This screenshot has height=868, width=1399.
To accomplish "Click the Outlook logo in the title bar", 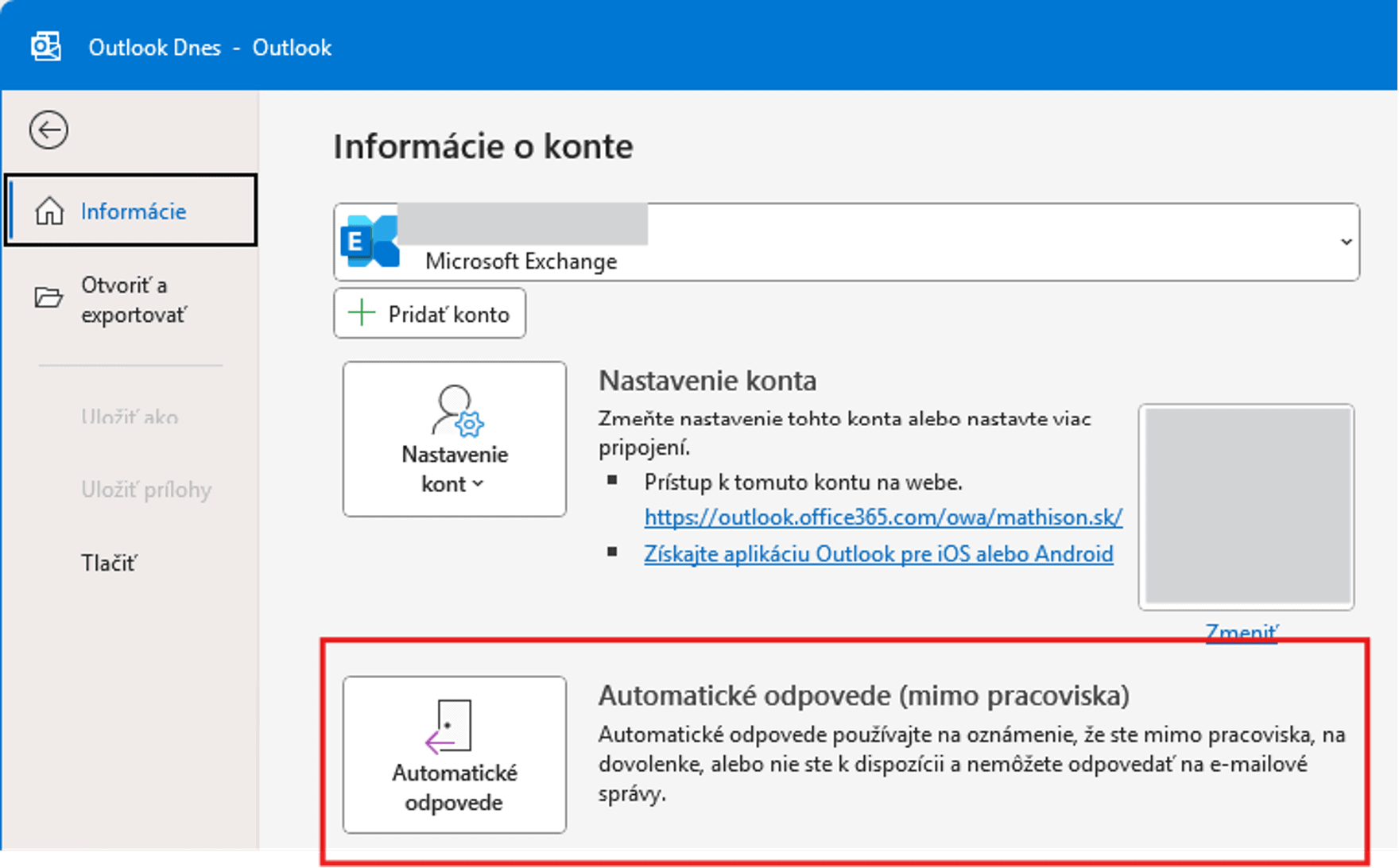I will tap(45, 46).
